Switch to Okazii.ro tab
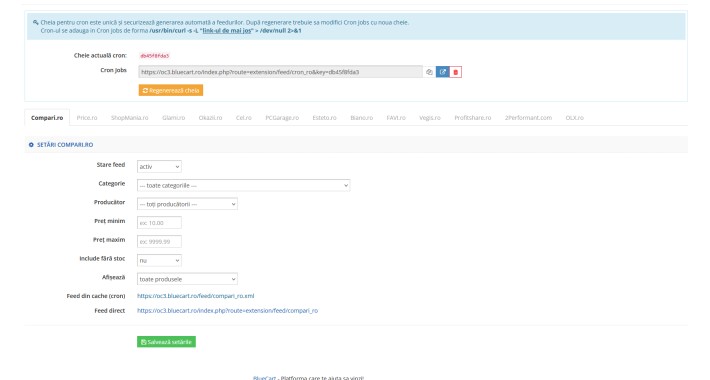This screenshot has width=710, height=380. tap(211, 118)
